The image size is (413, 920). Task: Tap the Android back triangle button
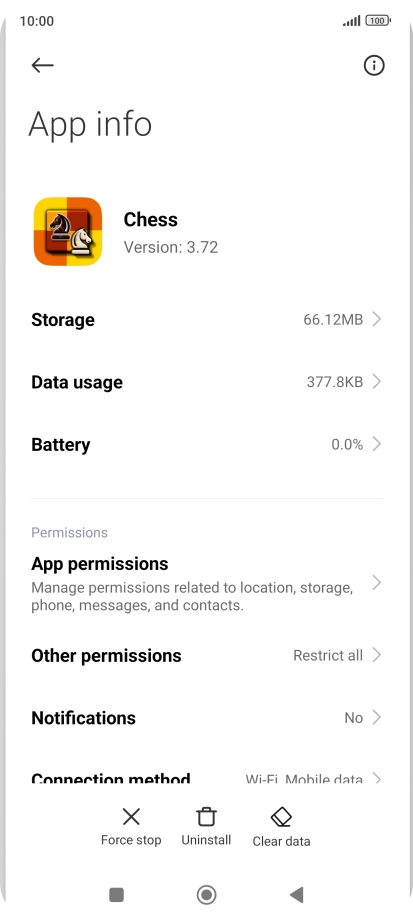click(296, 894)
